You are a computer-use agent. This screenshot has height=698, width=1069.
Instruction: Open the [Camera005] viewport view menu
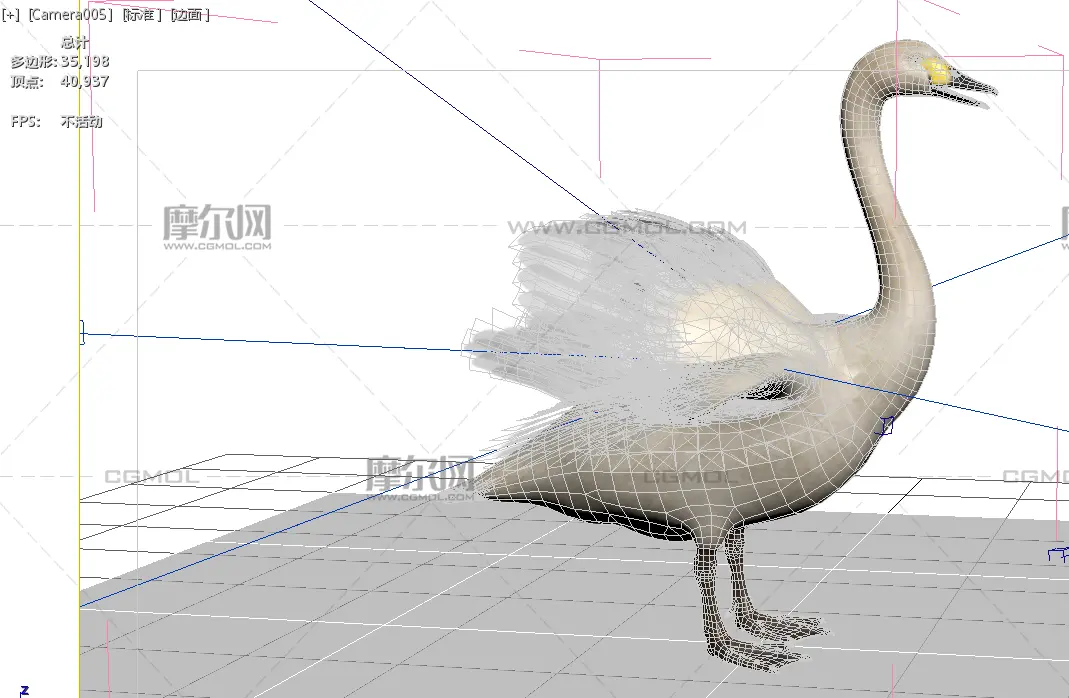70,16
